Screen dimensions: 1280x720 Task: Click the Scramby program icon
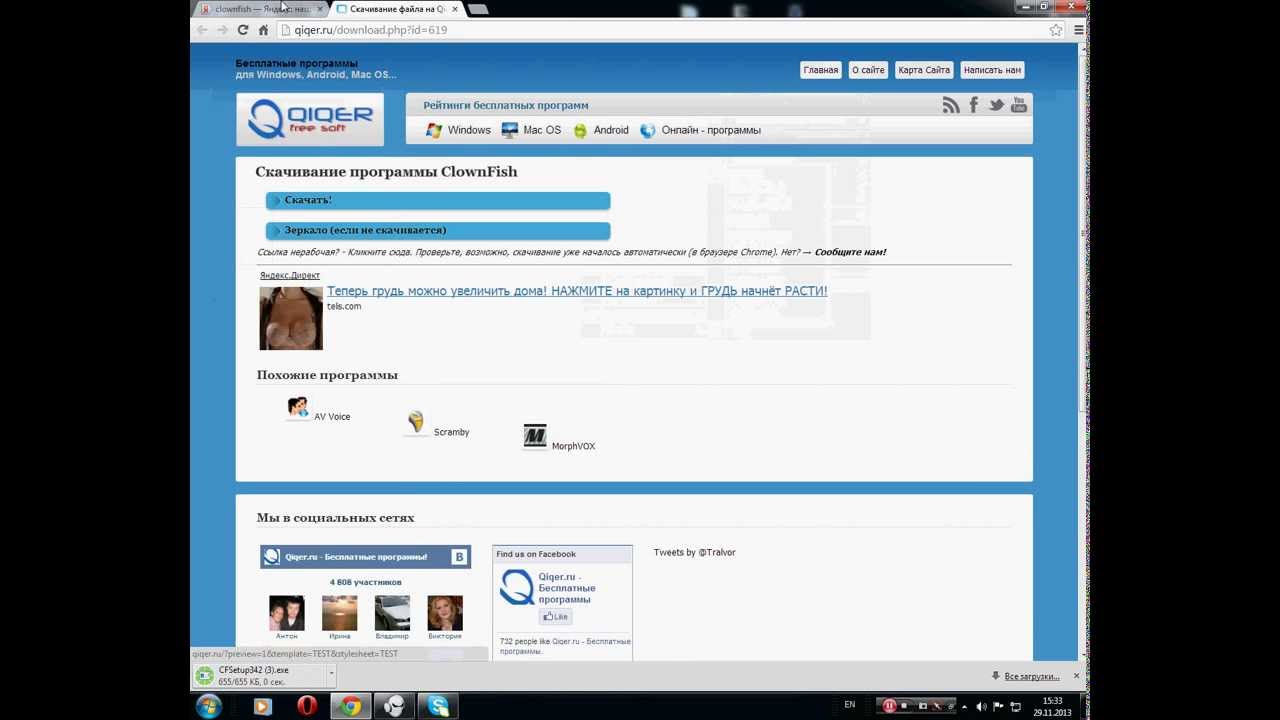pyautogui.click(x=416, y=422)
